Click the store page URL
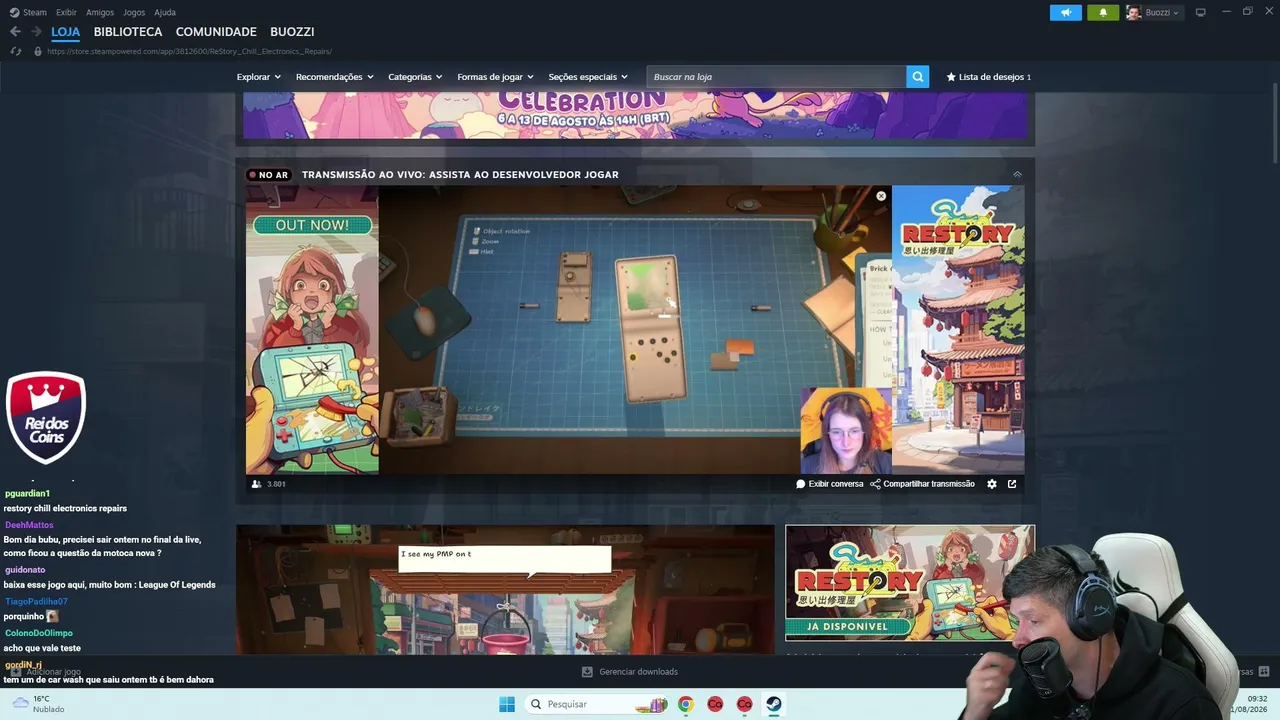 click(x=189, y=51)
